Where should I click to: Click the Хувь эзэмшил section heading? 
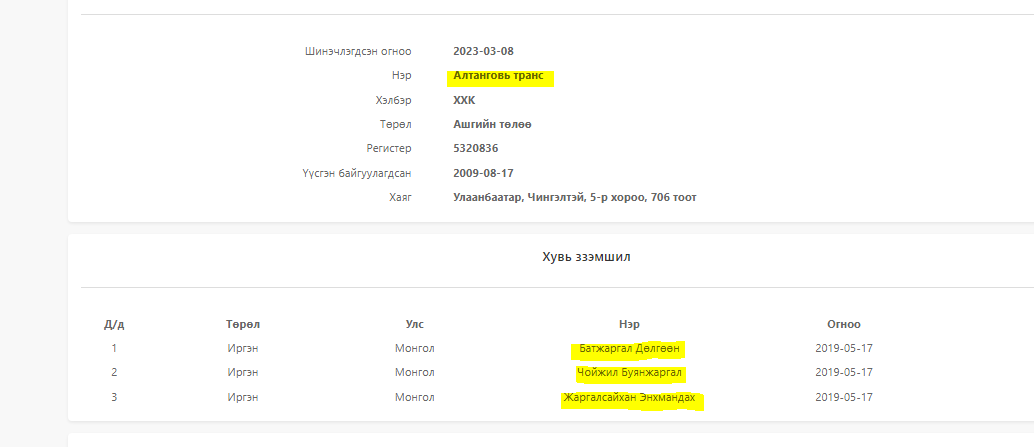[586, 257]
